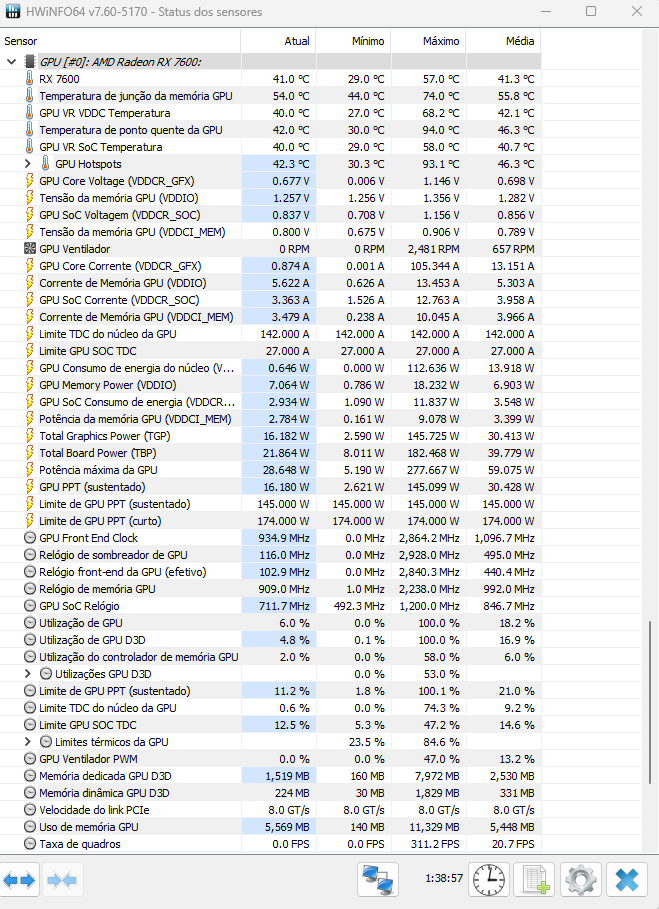Expand the GPU Hotspots sub-list
The height and width of the screenshot is (909, 659).
[x=27, y=163]
